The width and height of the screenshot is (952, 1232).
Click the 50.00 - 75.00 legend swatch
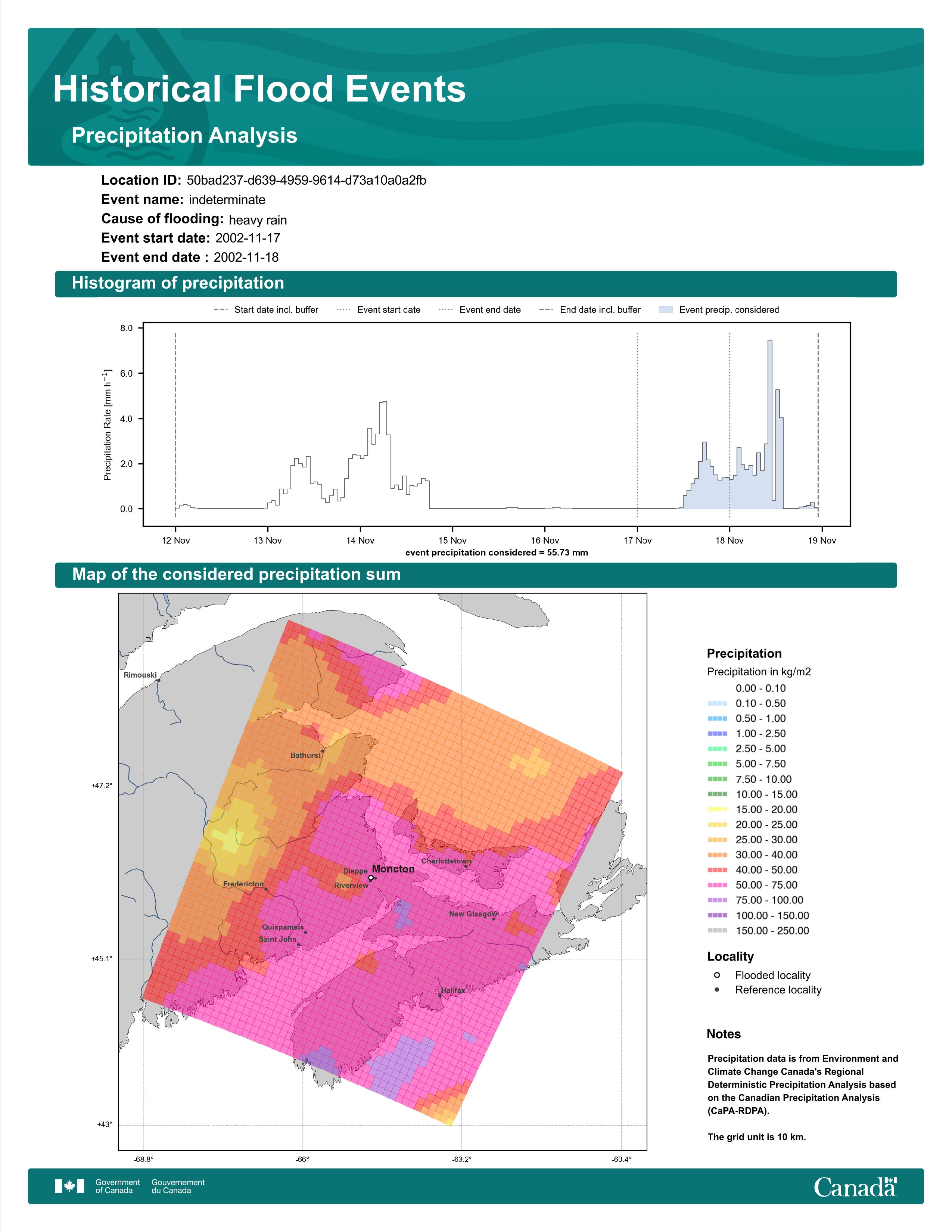pos(717,885)
